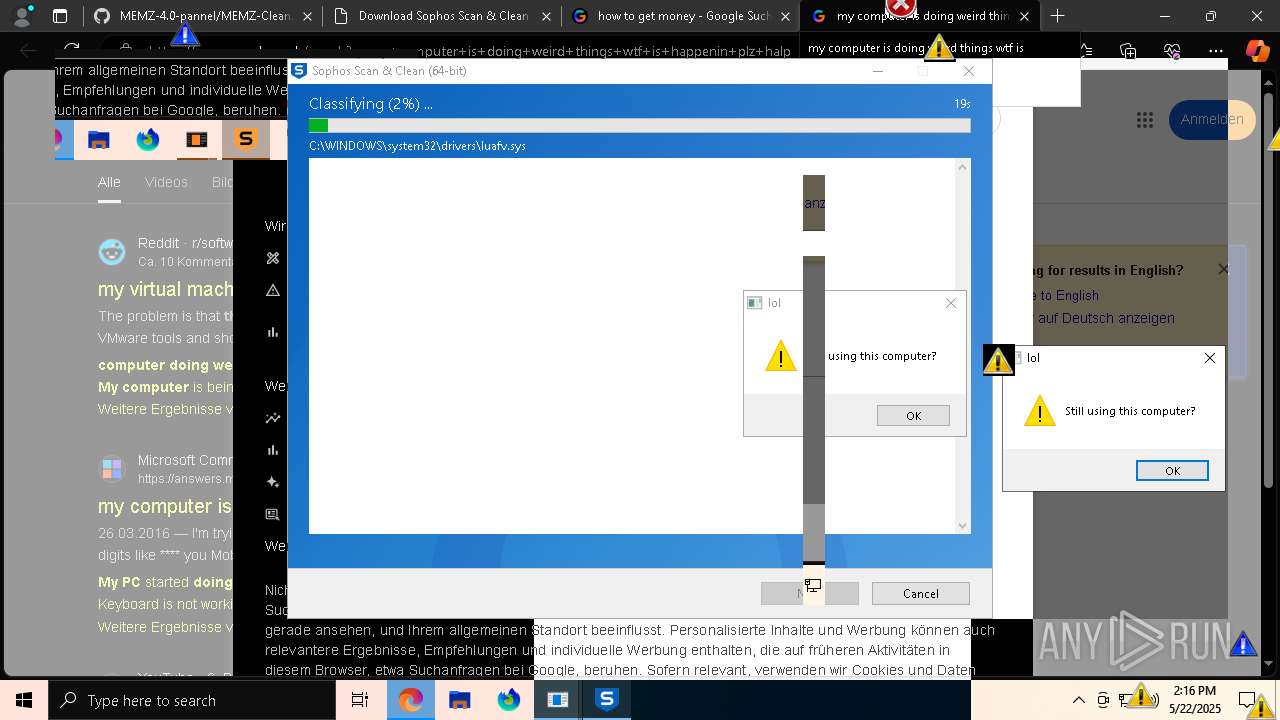Click Sophos results list scroll up arrow

(x=963, y=166)
